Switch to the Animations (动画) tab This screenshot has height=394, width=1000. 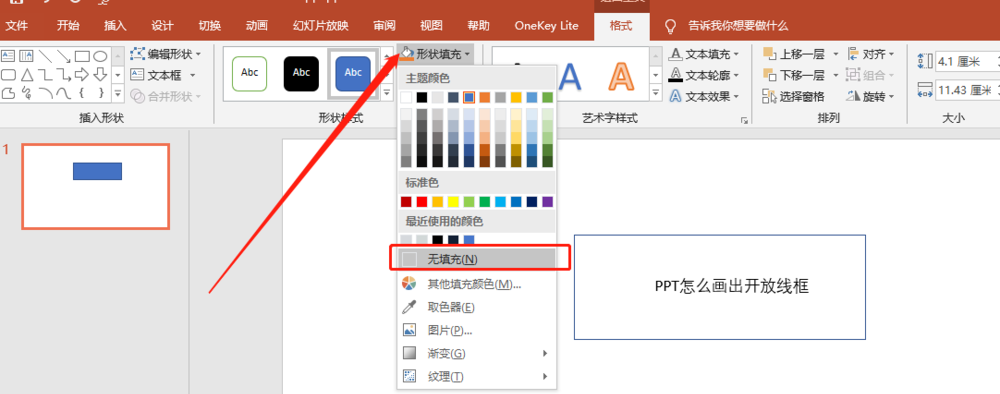[256, 26]
